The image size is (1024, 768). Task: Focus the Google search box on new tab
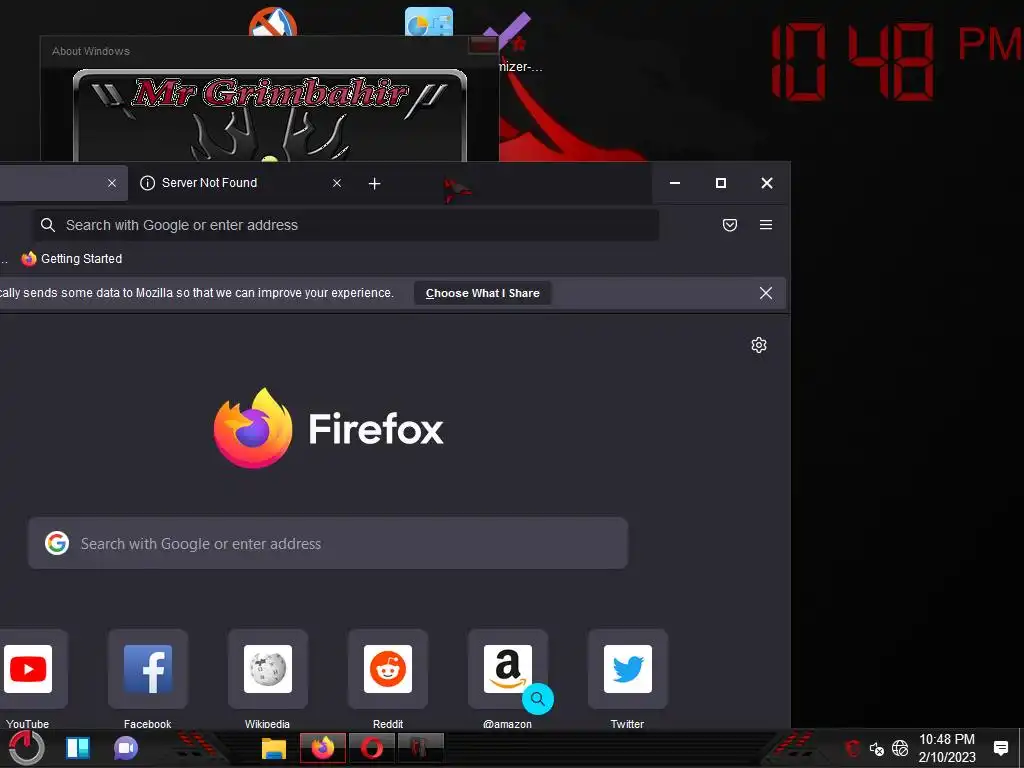(328, 543)
